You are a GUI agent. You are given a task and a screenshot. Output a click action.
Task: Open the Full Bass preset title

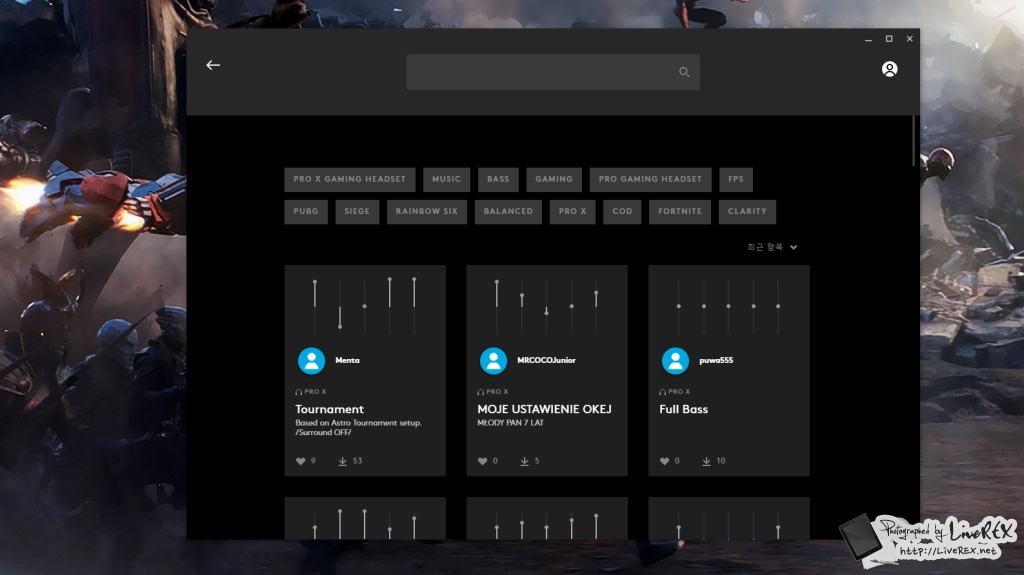click(x=683, y=410)
